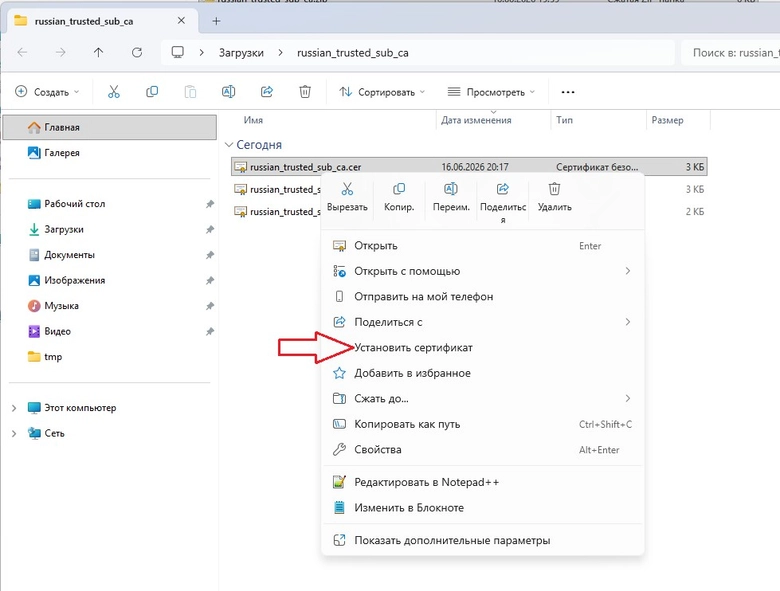The image size is (780, 591).
Task: Open Загрузки in the sidebar
Action: pyautogui.click(x=109, y=229)
